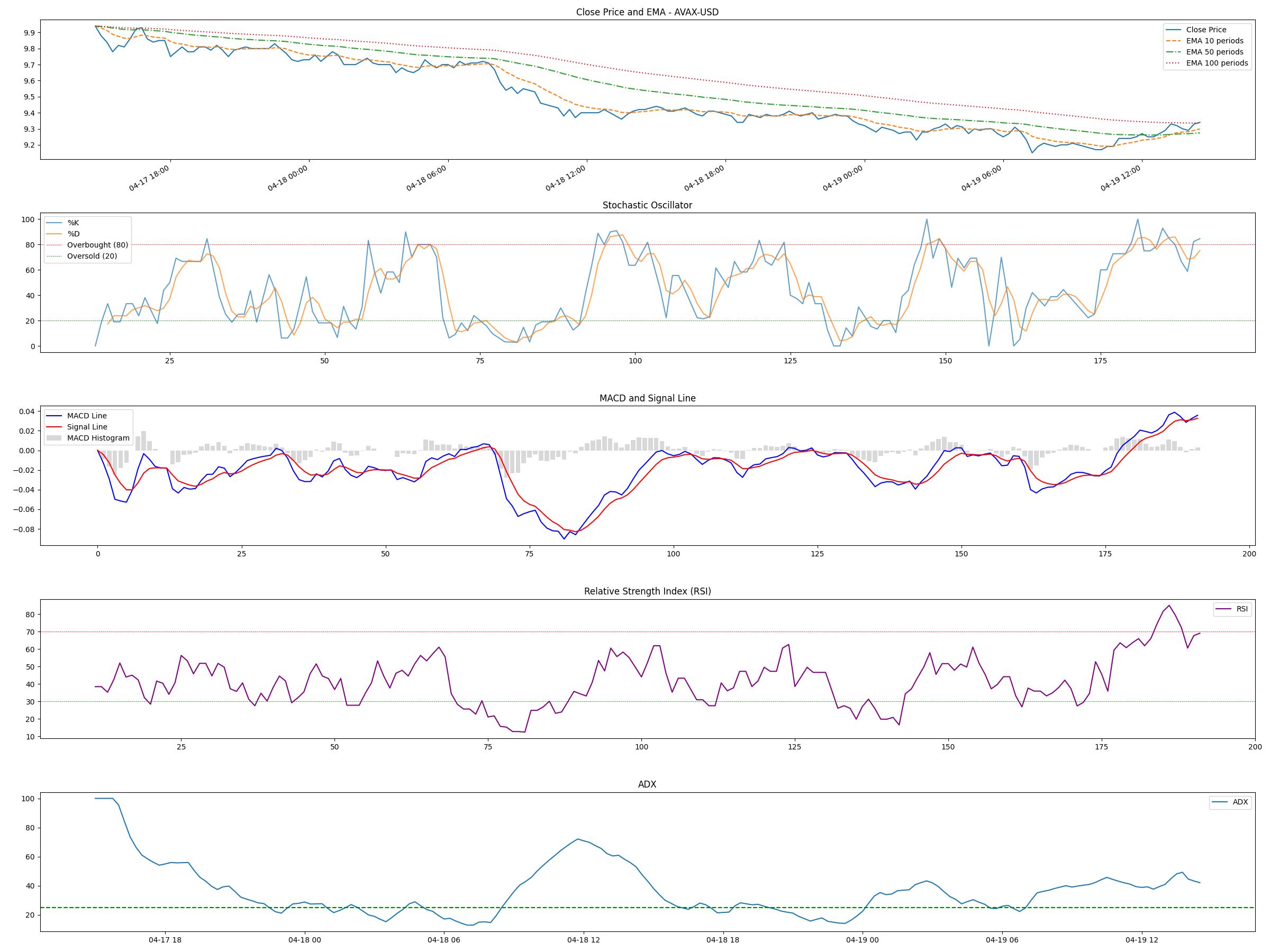Click the Overbought (80) legend entry
Image resolution: width=1270 pixels, height=952 pixels.
click(97, 245)
